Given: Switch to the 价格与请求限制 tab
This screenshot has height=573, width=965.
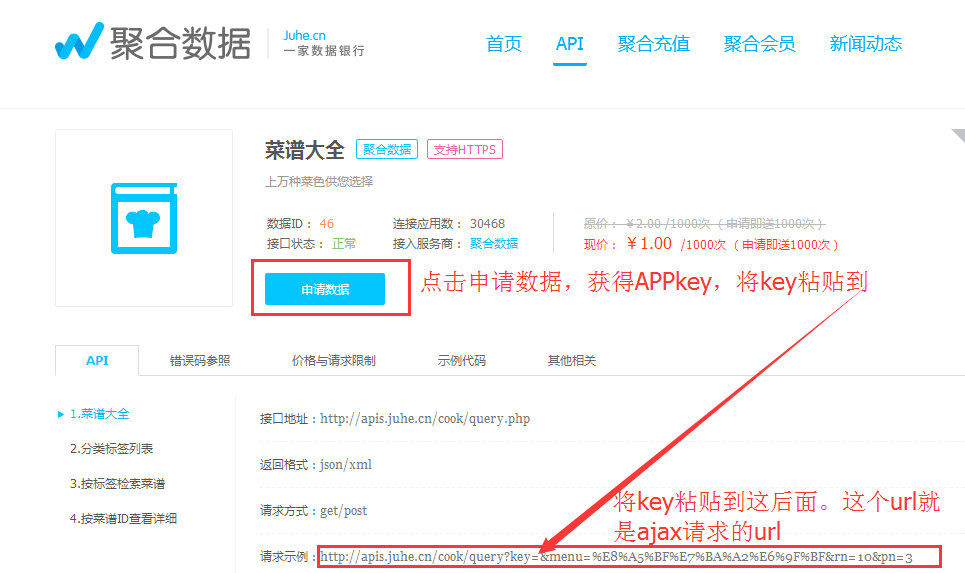Looking at the screenshot, I should [334, 361].
